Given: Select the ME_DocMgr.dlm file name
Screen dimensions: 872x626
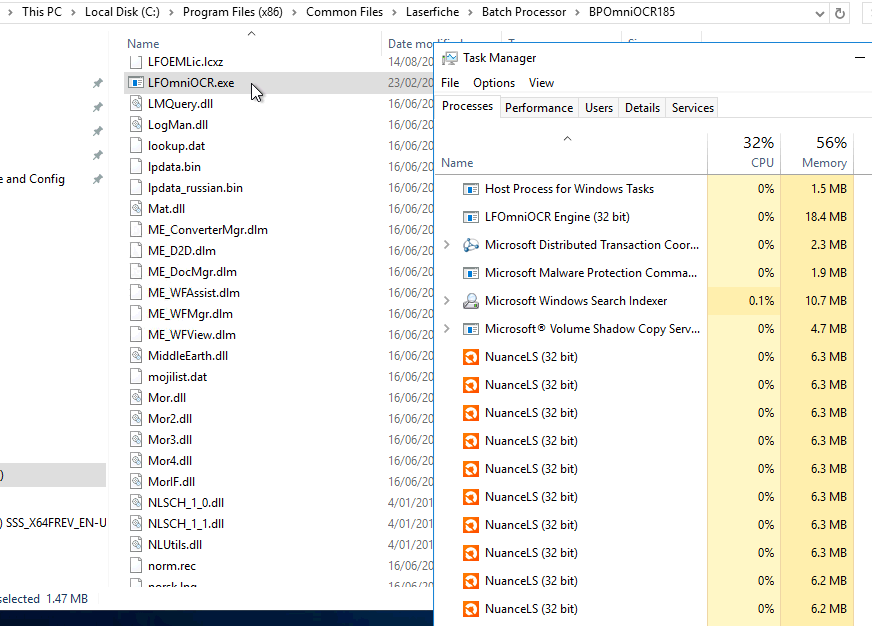Looking at the screenshot, I should [x=192, y=272].
